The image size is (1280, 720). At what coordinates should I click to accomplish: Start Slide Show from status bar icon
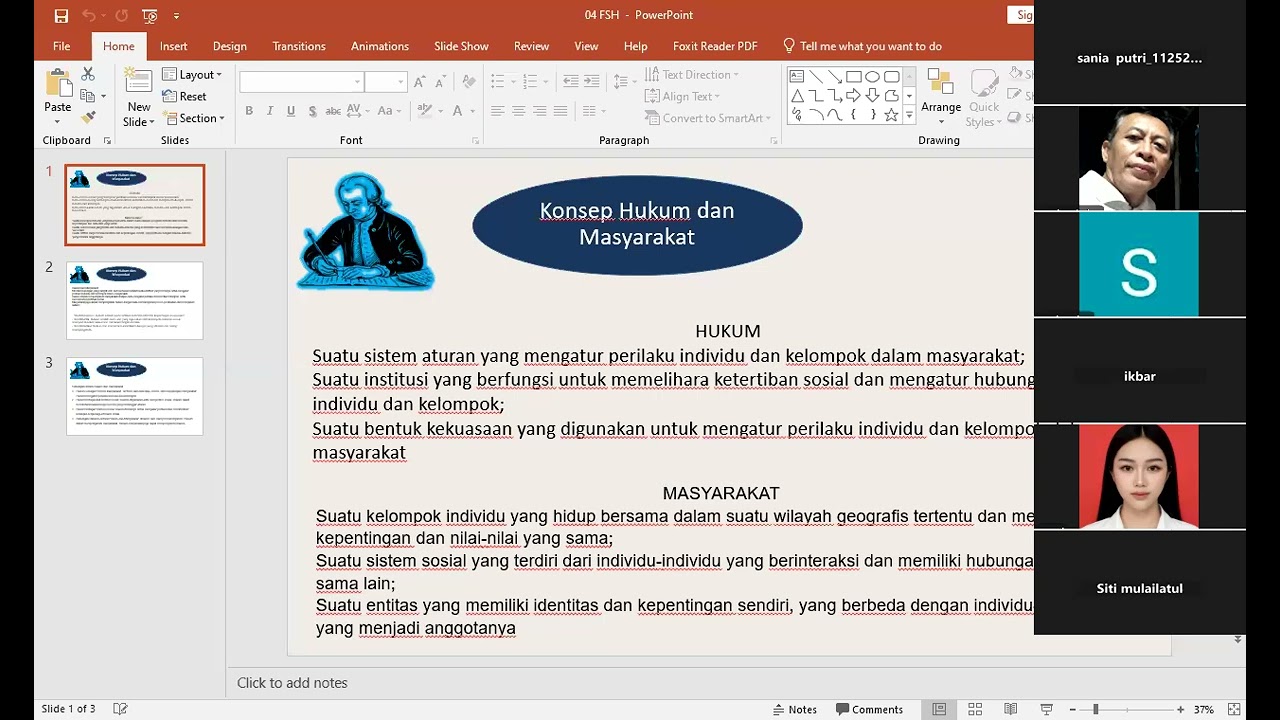[x=1046, y=709]
